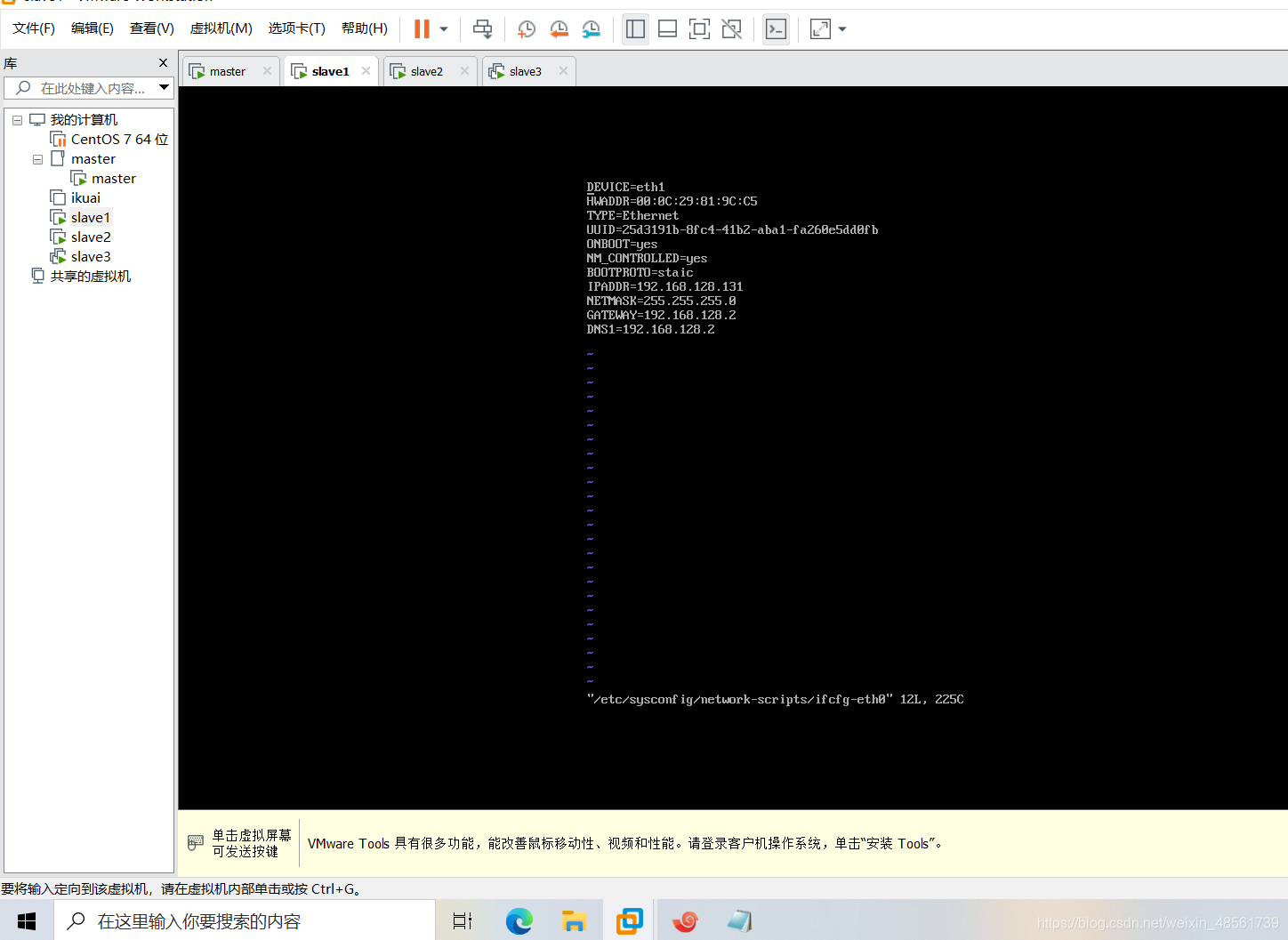
Task: Open the stretch display dropdown arrow
Action: [x=842, y=29]
